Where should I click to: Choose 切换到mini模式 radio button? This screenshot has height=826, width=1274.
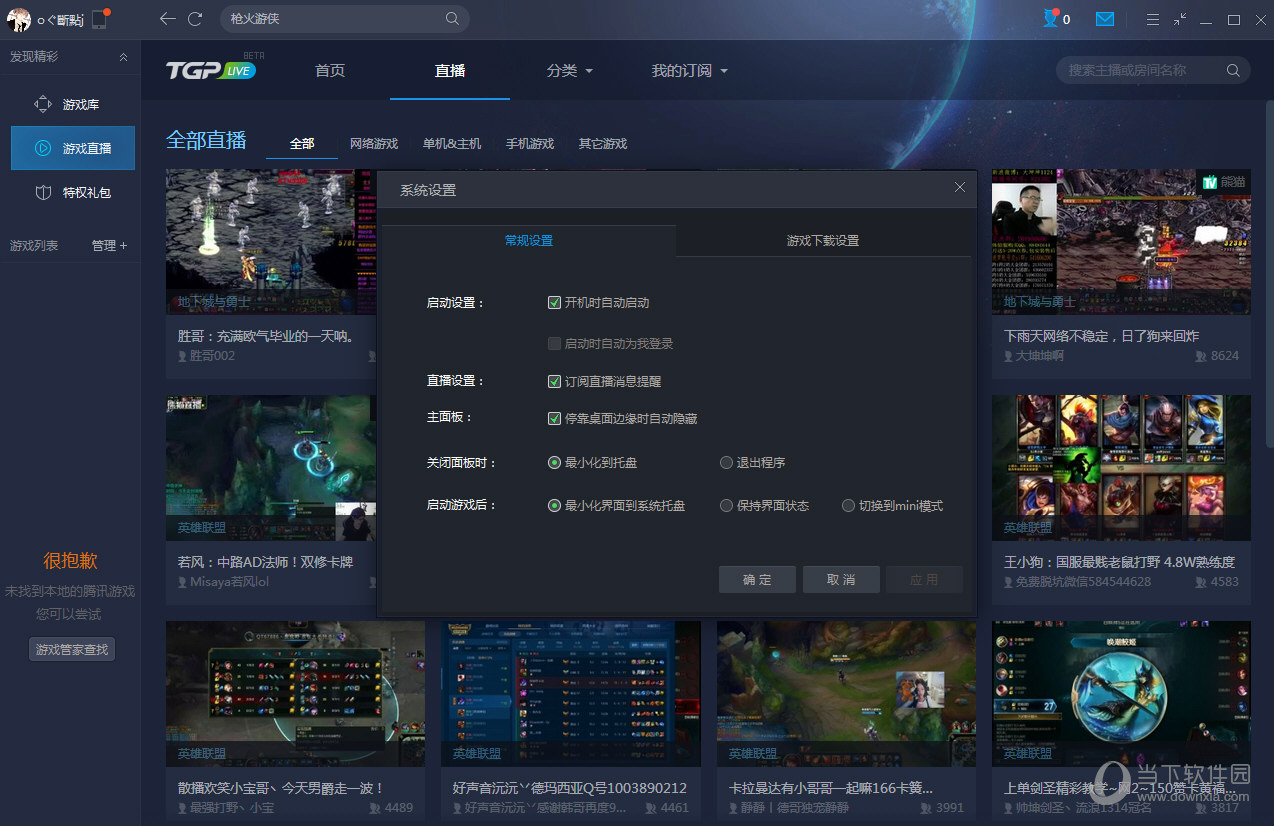pyautogui.click(x=848, y=506)
